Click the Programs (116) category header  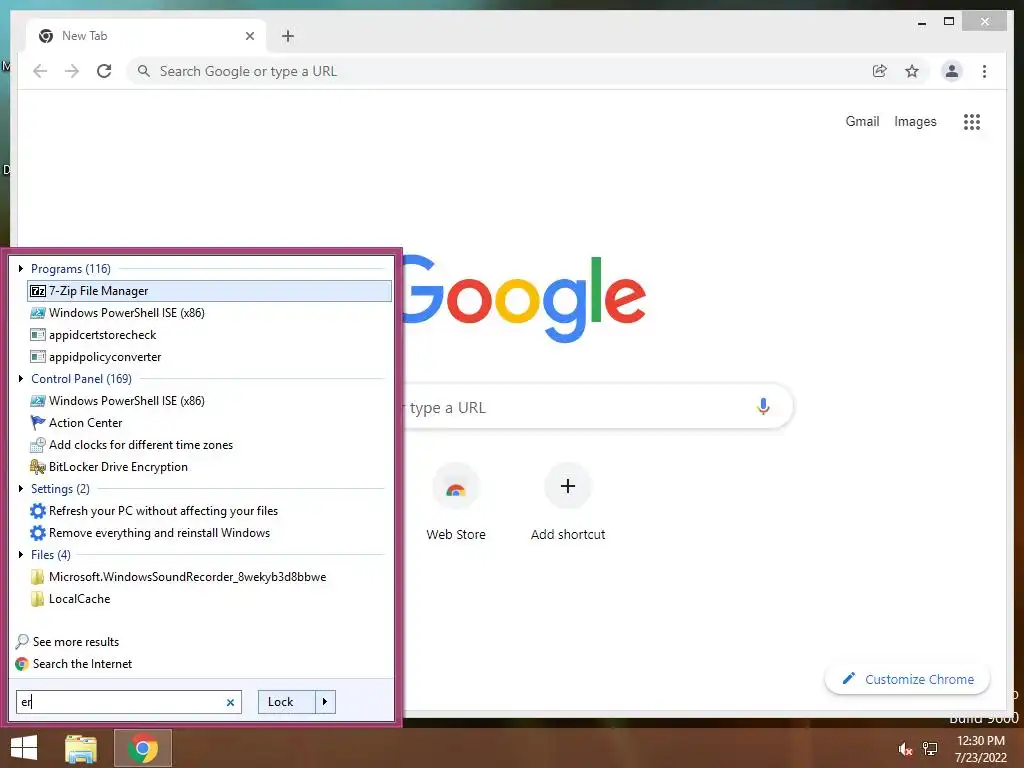[71, 268]
